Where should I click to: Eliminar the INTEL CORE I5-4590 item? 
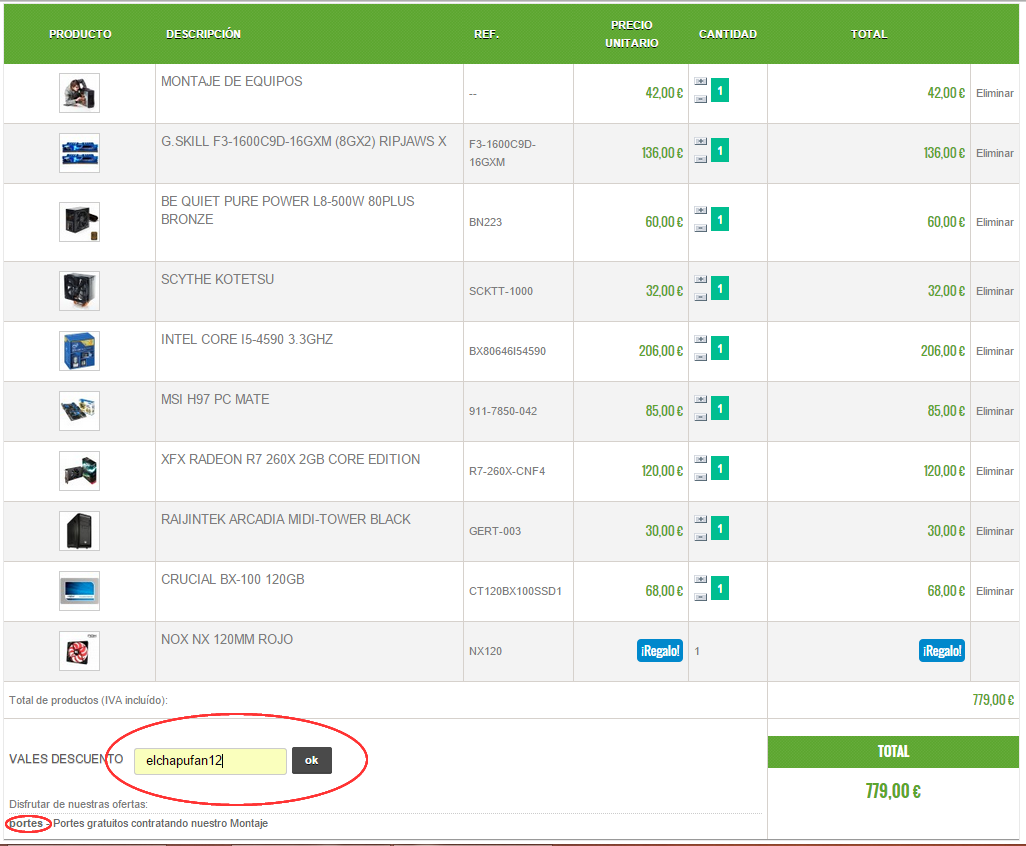(x=995, y=351)
